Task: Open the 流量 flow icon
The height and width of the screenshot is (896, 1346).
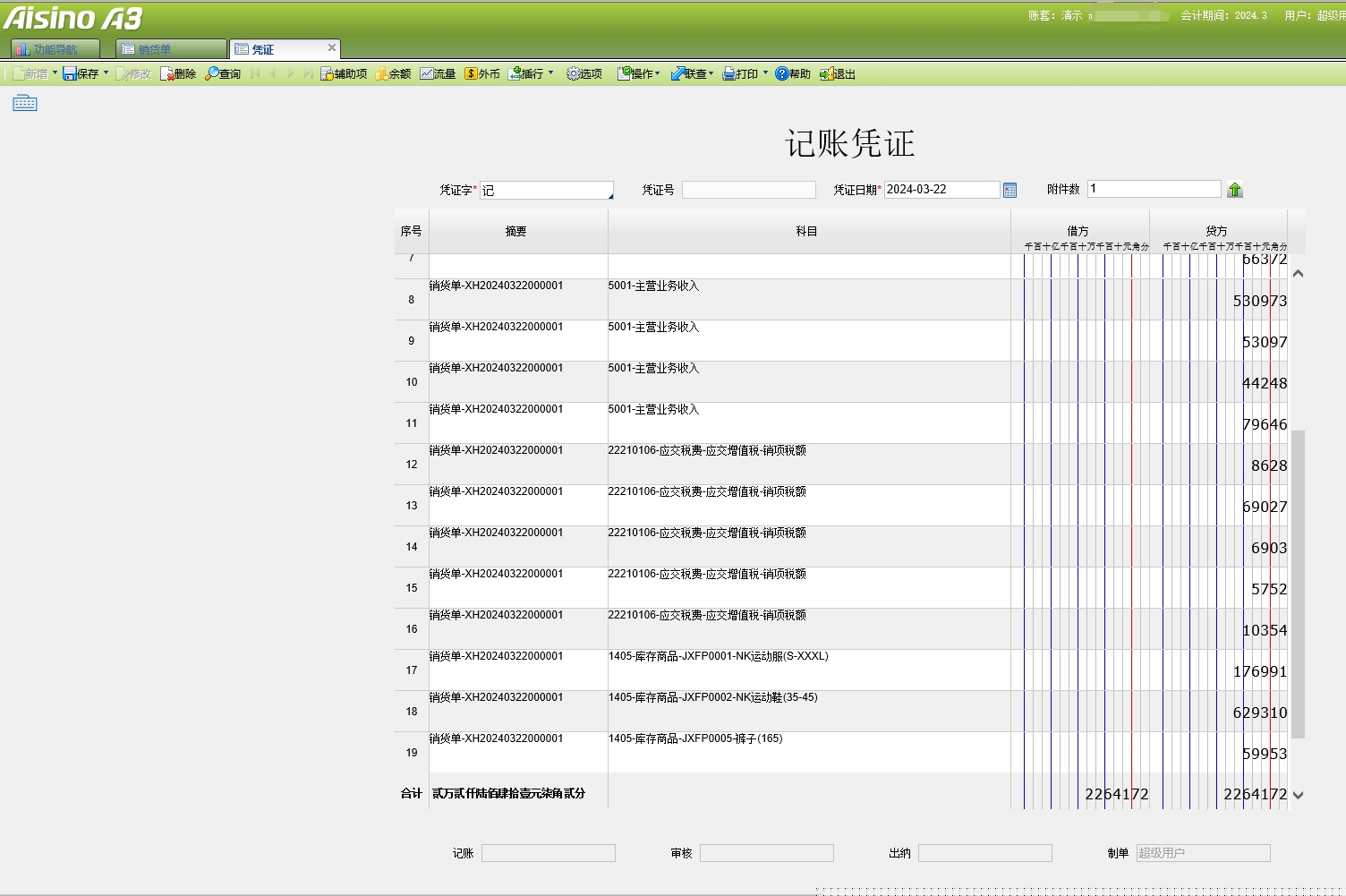Action: tap(437, 73)
